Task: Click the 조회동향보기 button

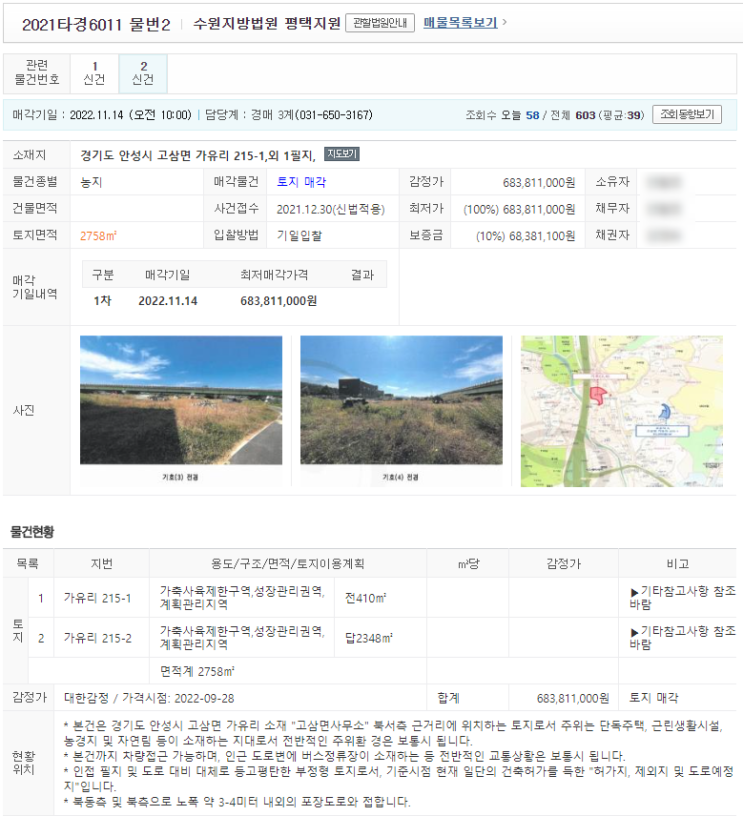Action: [x=687, y=114]
